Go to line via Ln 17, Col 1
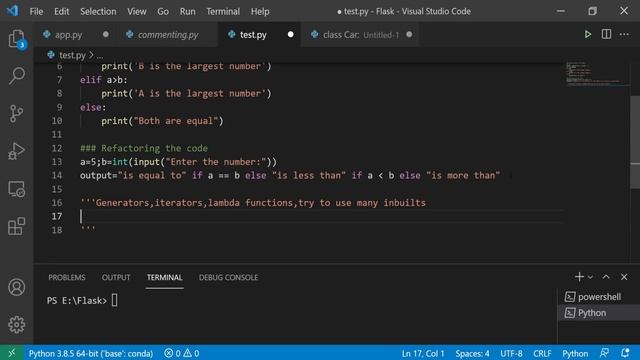640x360 pixels. click(x=423, y=353)
